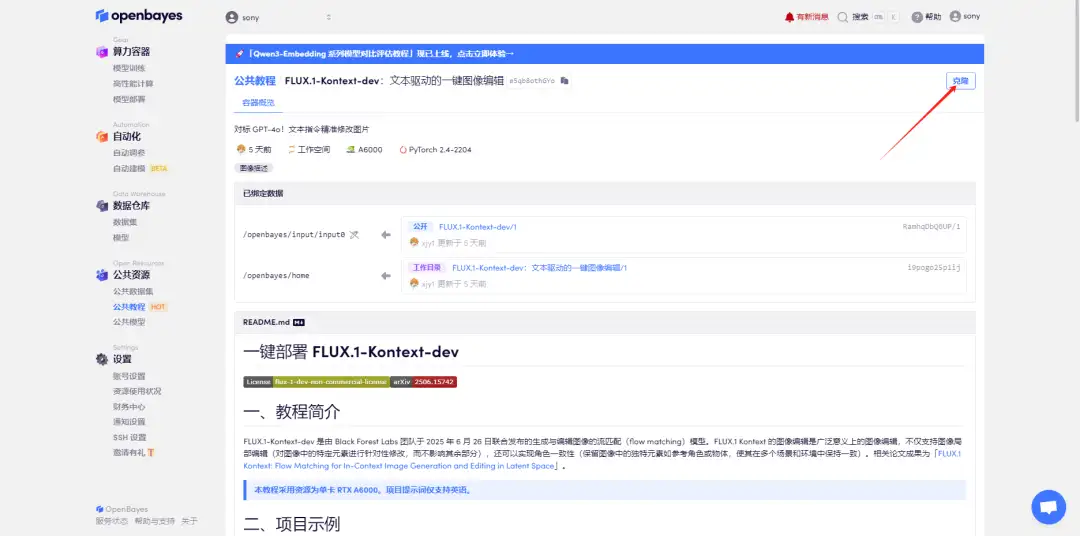
Task: Open 高性能计算 in the sidebar
Action: coord(133,83)
